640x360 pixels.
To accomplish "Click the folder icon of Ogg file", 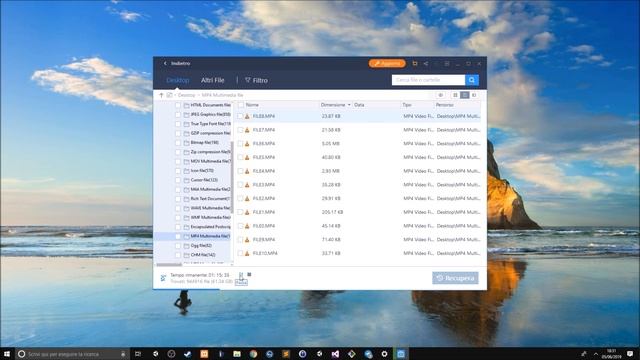I will [x=187, y=246].
